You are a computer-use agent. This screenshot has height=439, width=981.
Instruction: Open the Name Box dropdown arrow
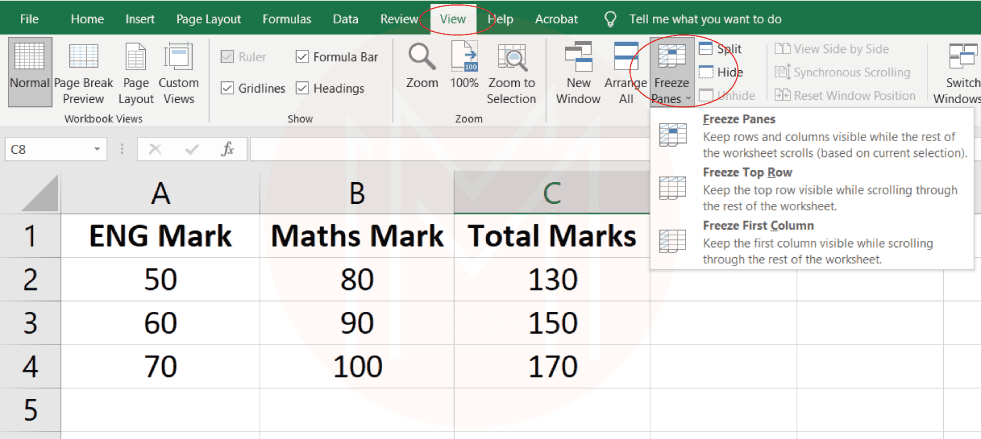tap(97, 149)
